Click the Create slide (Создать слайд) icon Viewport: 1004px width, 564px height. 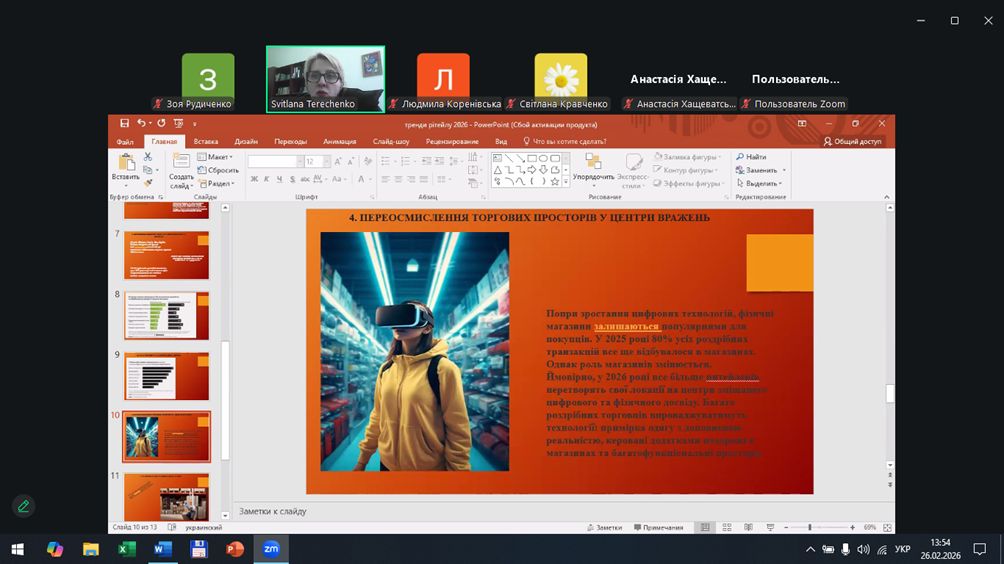181,162
